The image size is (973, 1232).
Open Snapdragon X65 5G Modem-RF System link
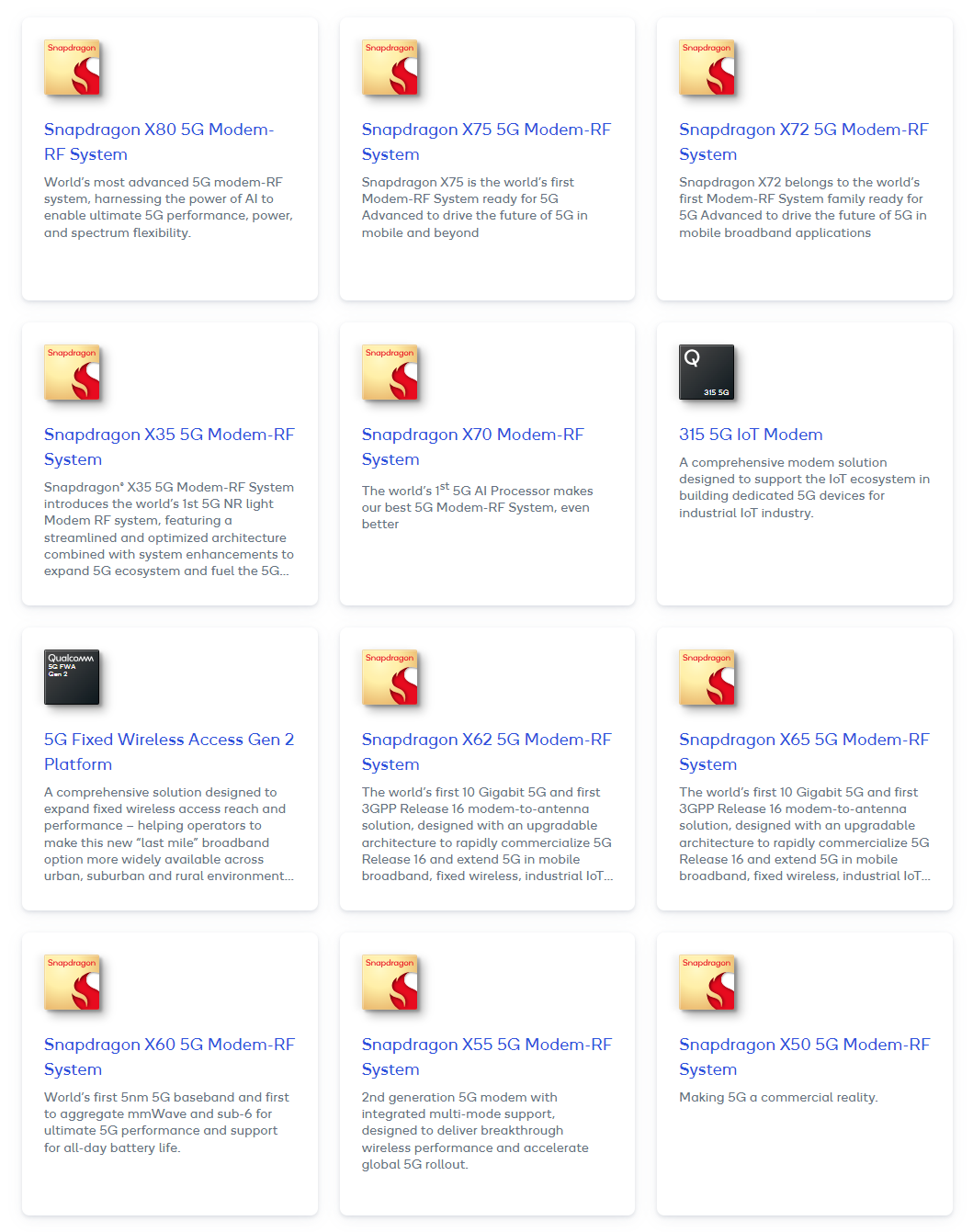click(804, 752)
